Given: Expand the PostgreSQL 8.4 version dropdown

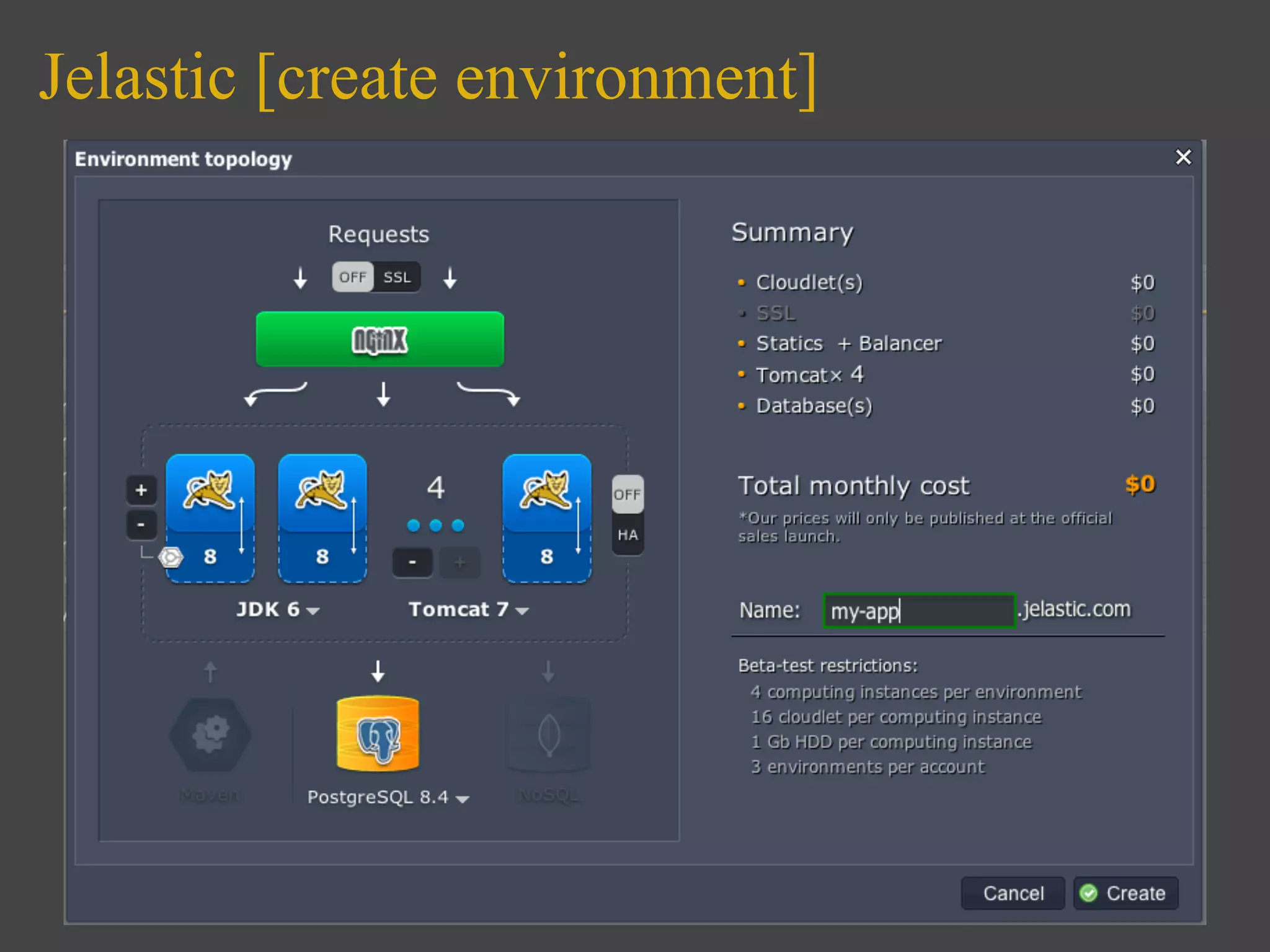Looking at the screenshot, I should point(388,797).
